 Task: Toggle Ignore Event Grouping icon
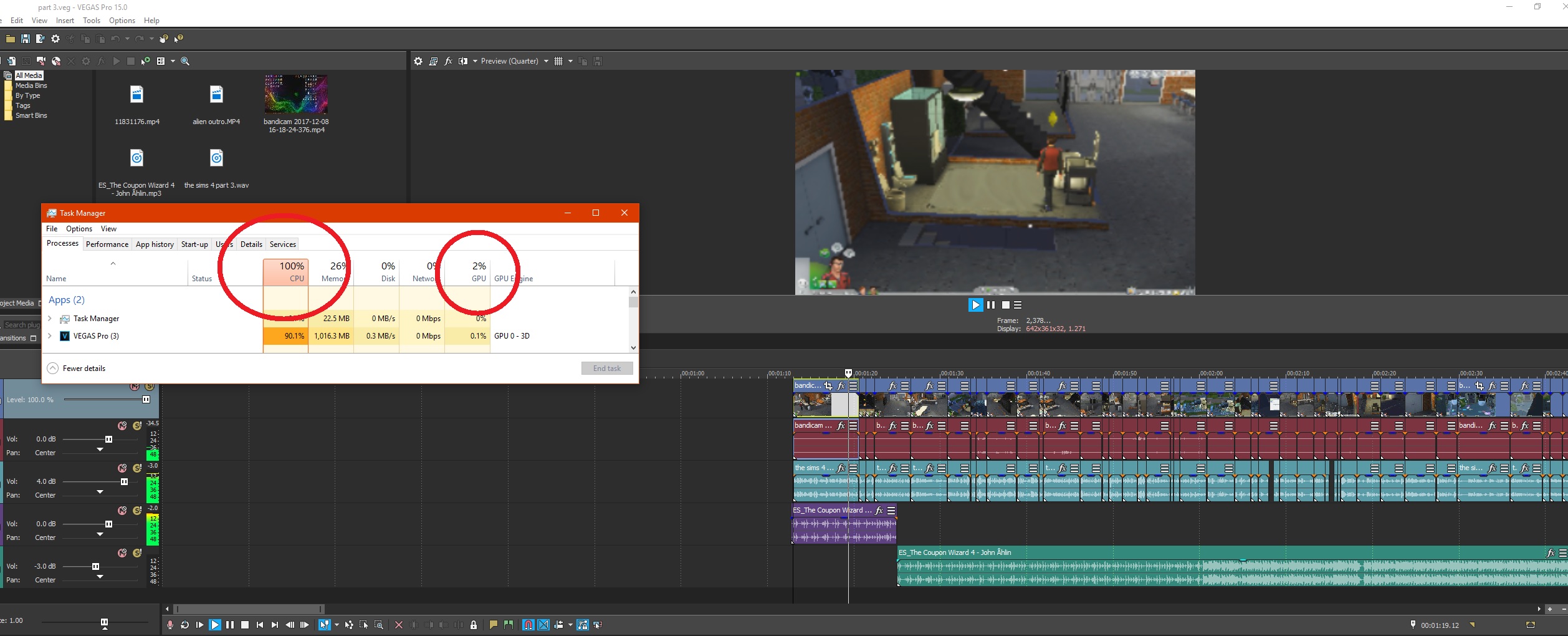(x=598, y=625)
